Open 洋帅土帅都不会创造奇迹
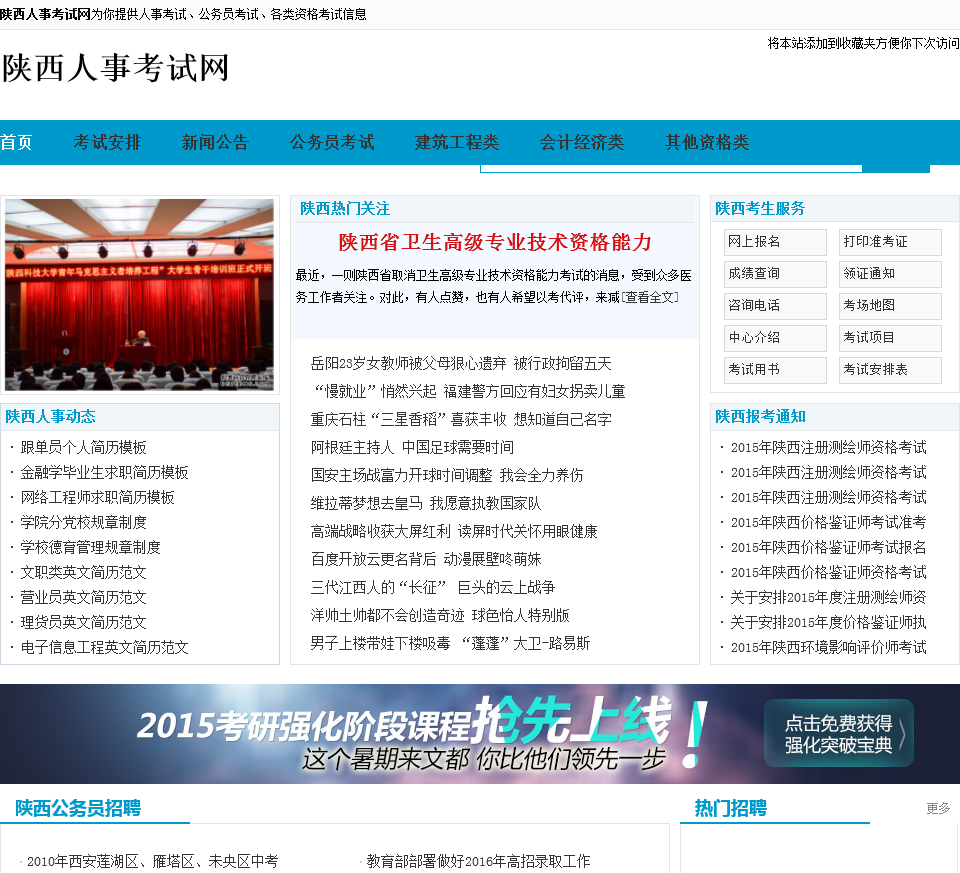The width and height of the screenshot is (960, 873). pos(387,616)
